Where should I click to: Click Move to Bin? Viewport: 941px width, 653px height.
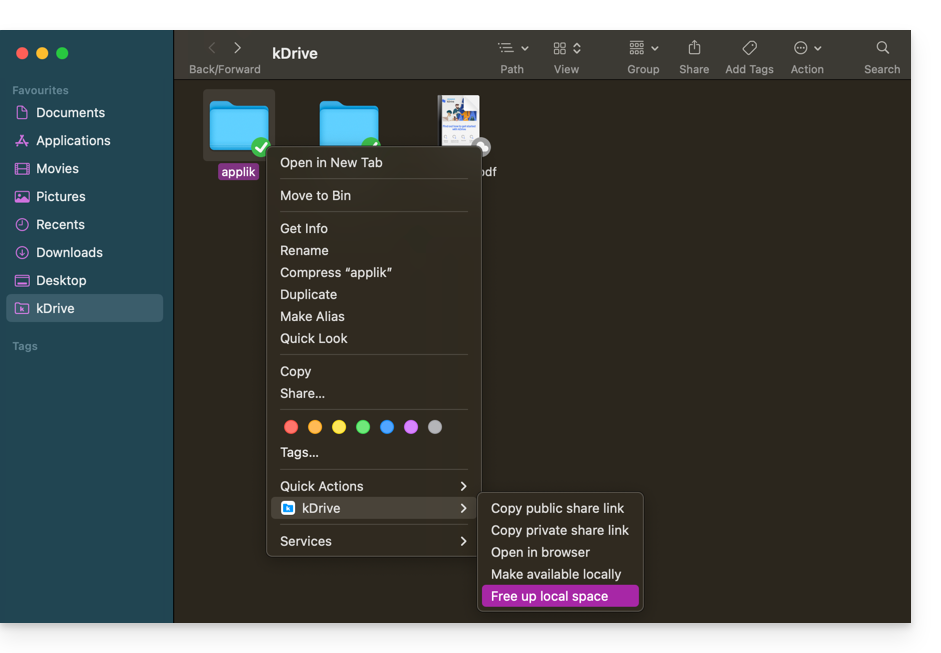coord(315,195)
